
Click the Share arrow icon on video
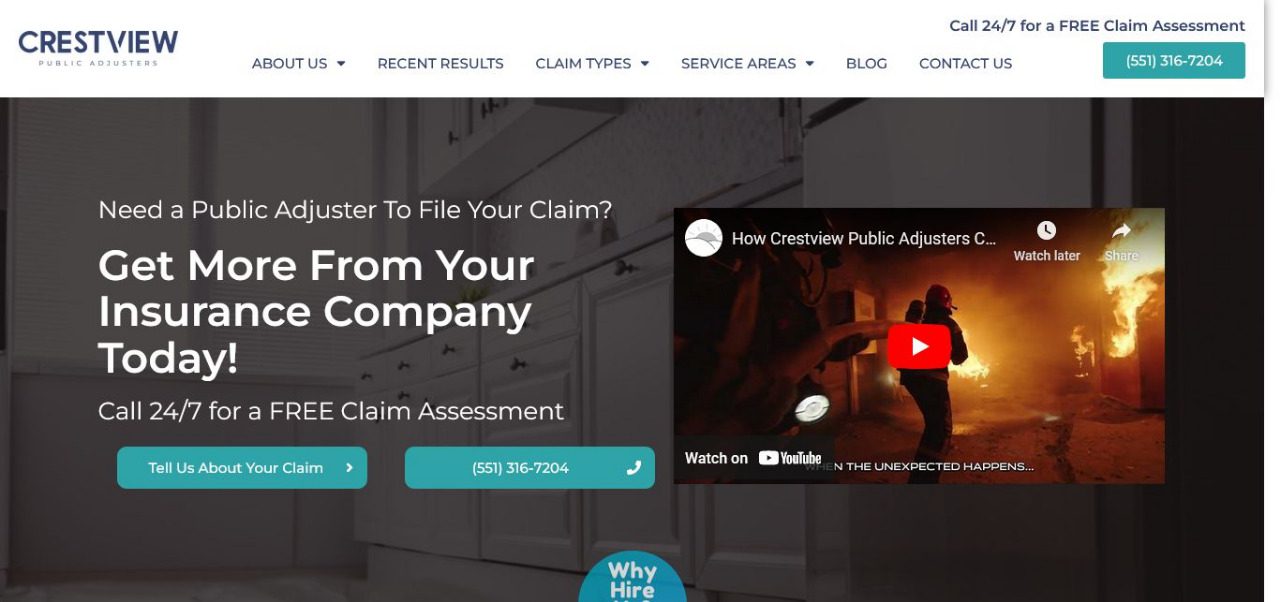[x=1121, y=231]
